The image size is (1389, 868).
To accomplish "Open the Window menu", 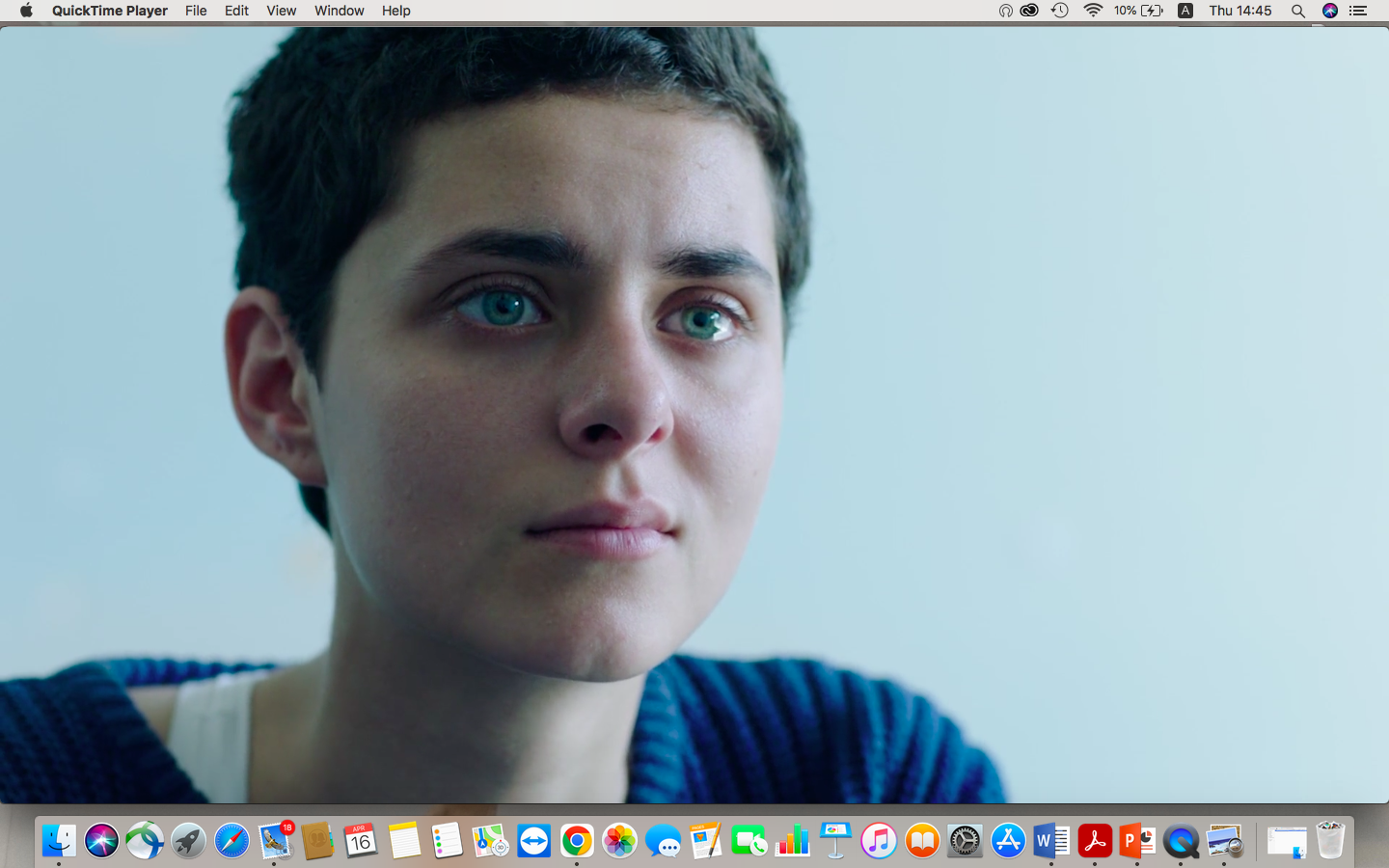I will click(339, 11).
